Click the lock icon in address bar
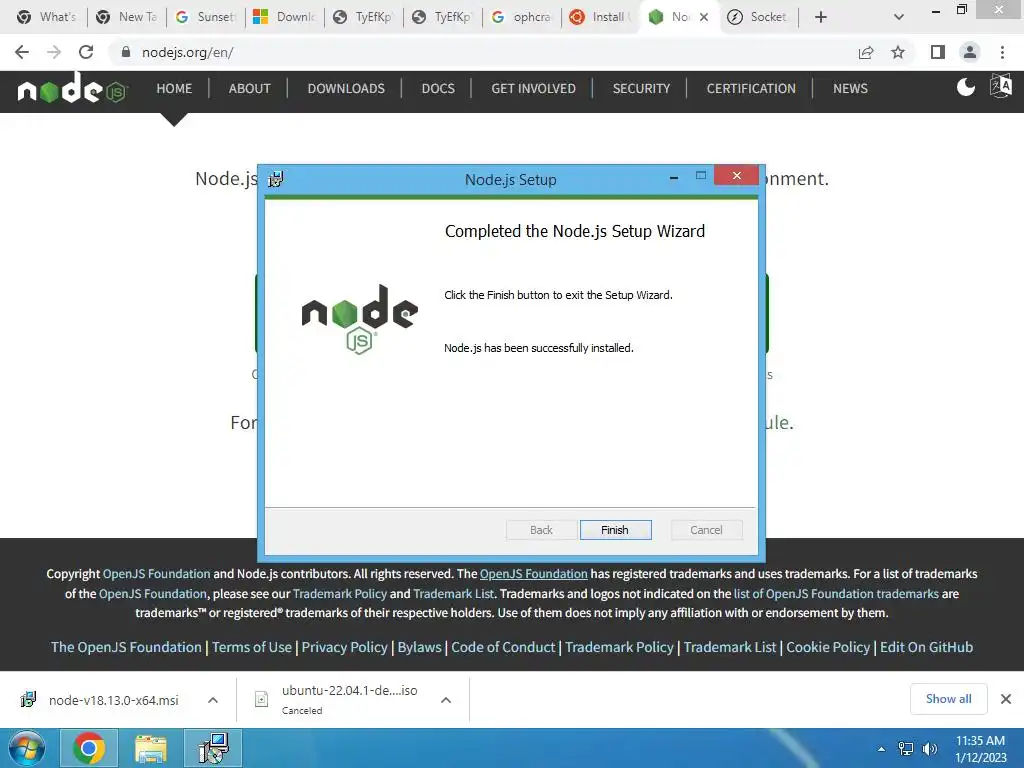 126,52
